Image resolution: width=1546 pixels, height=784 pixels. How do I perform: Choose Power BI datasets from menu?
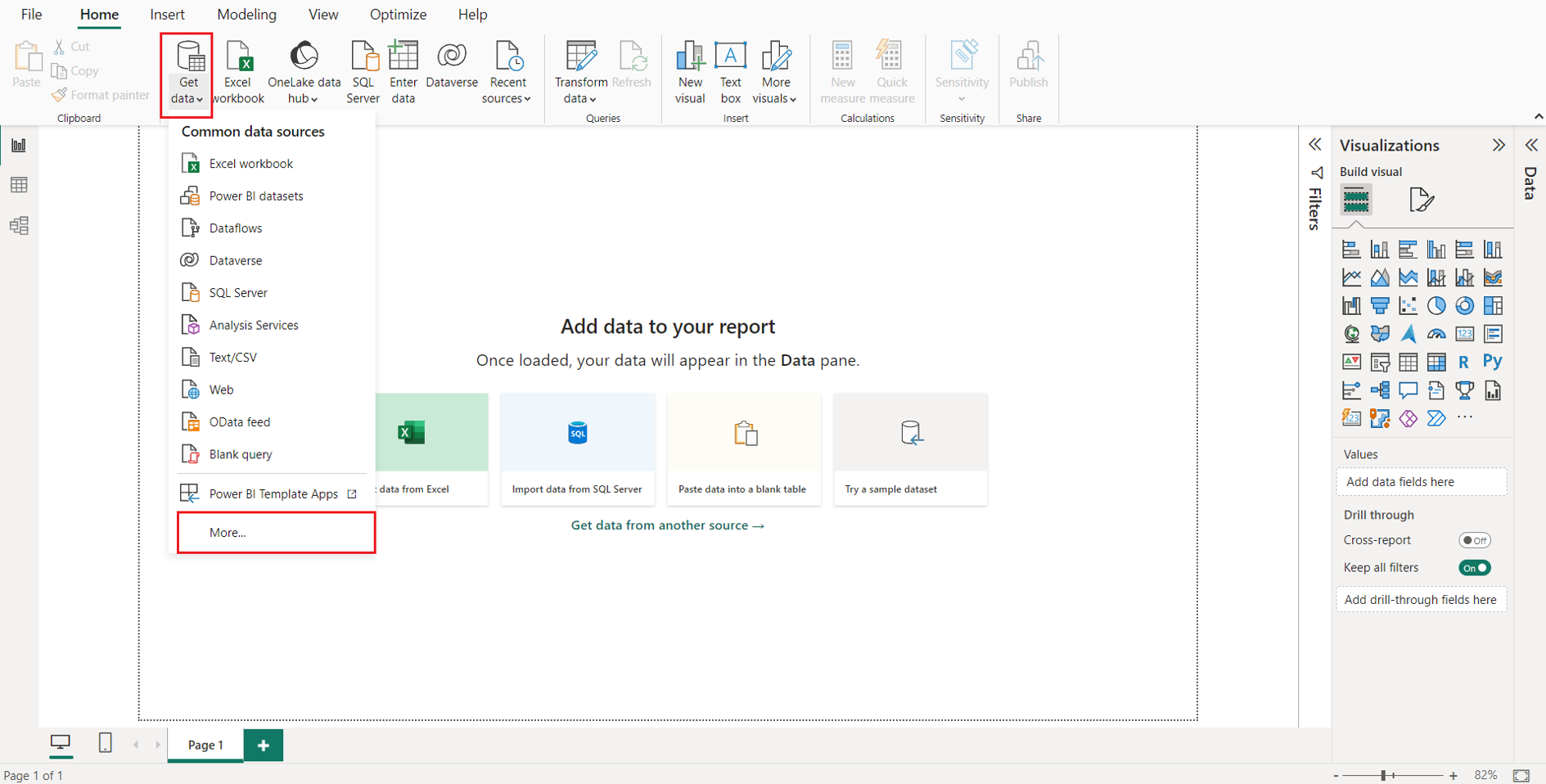[x=272, y=196]
